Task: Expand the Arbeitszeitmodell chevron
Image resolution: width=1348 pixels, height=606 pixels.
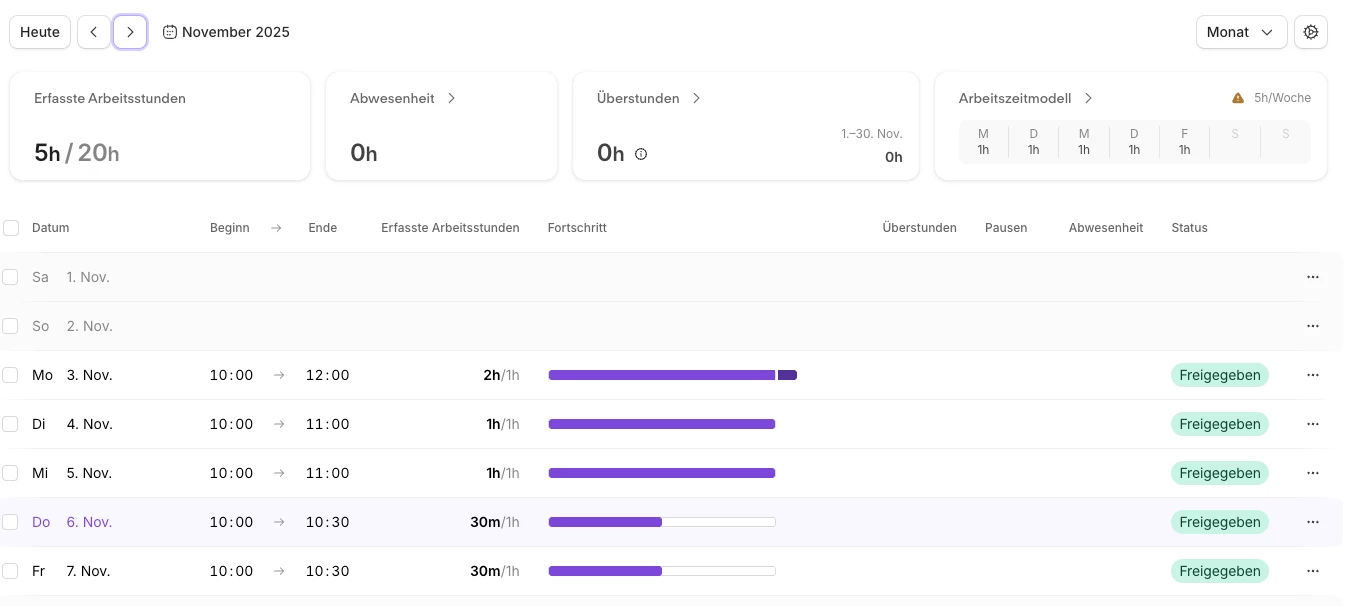Action: (x=1088, y=98)
